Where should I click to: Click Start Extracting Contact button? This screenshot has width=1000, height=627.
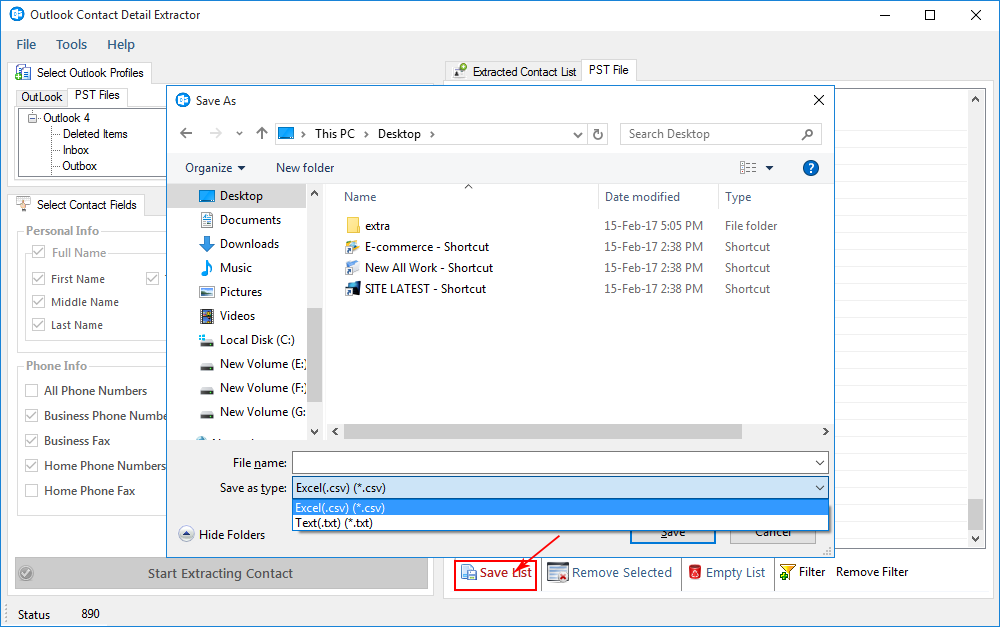click(221, 573)
